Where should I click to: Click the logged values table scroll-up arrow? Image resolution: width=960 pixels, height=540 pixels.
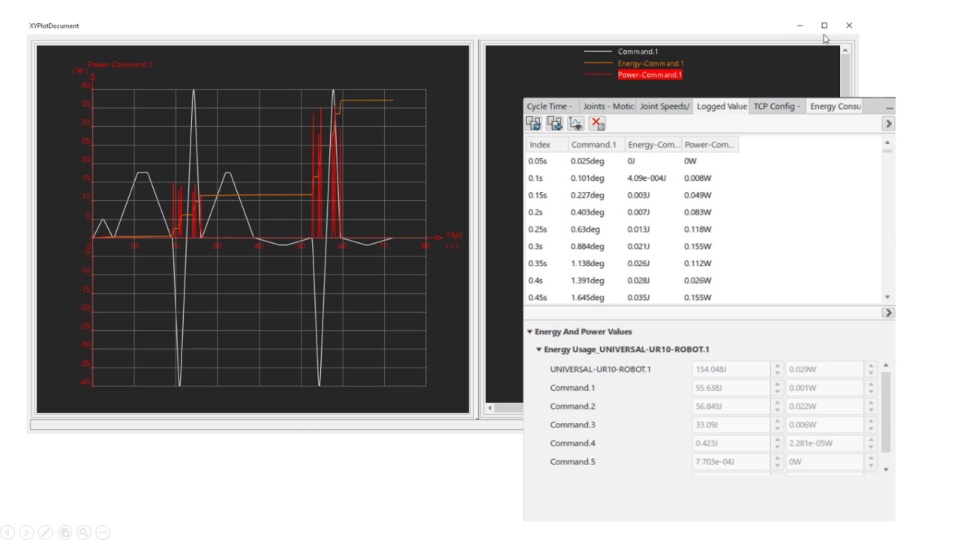pos(887,143)
